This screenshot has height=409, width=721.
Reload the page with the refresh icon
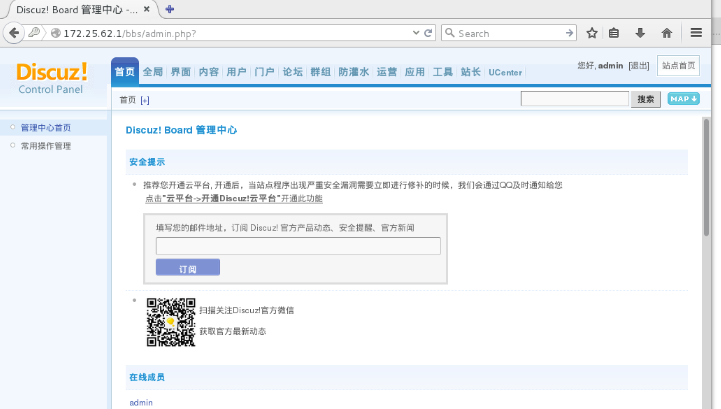[428, 33]
